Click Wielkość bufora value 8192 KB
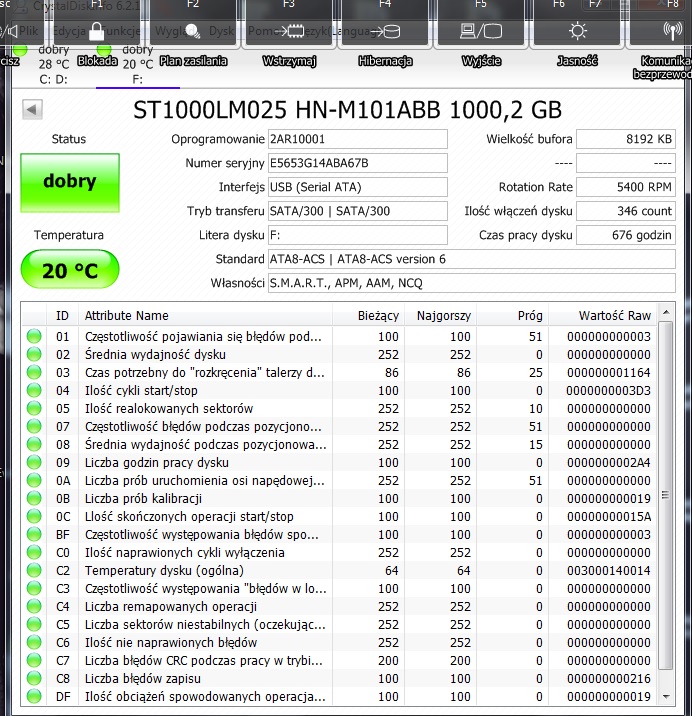This screenshot has width=692, height=716. coord(626,139)
